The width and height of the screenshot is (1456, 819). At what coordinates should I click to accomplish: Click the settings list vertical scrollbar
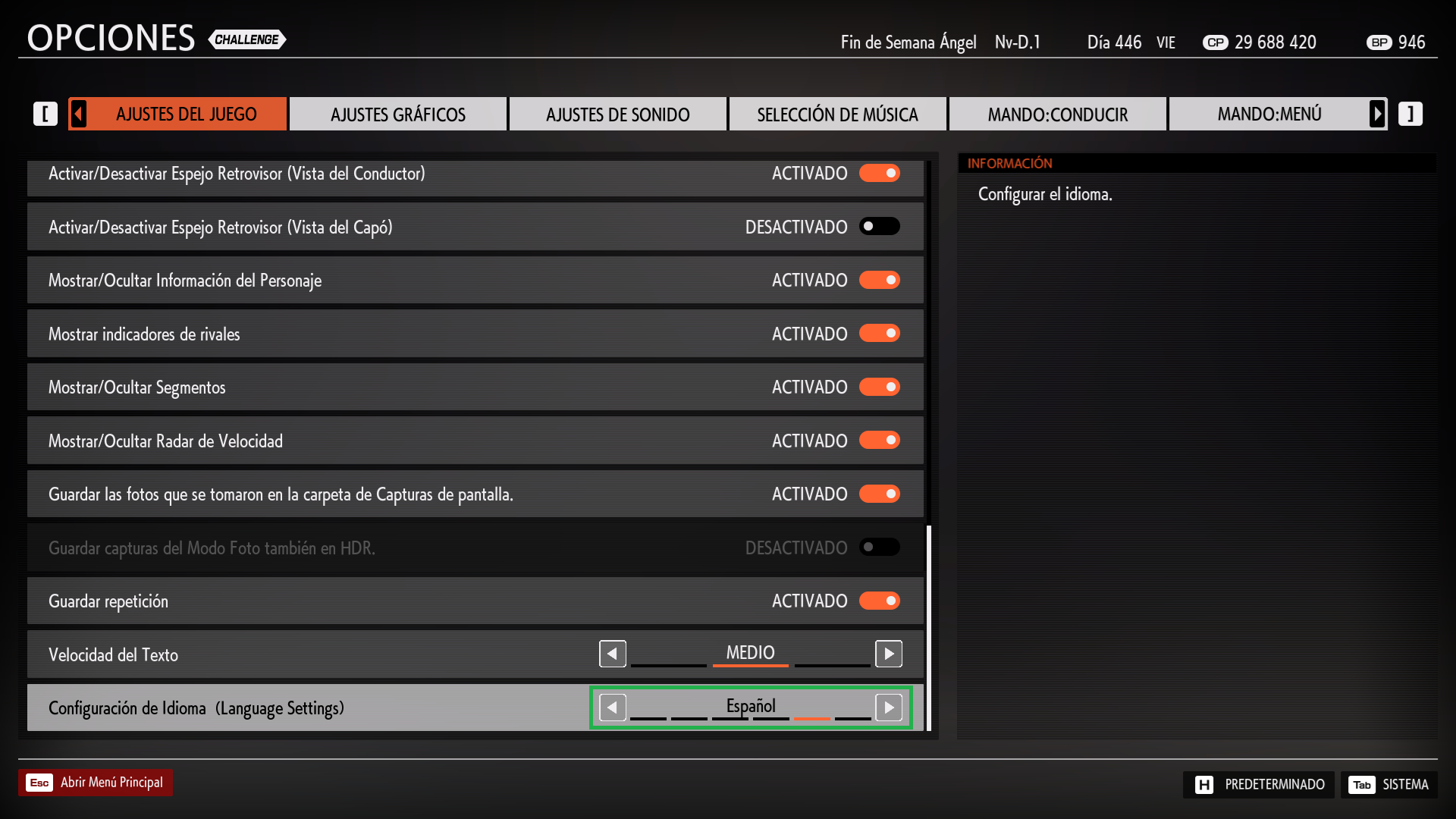929,628
